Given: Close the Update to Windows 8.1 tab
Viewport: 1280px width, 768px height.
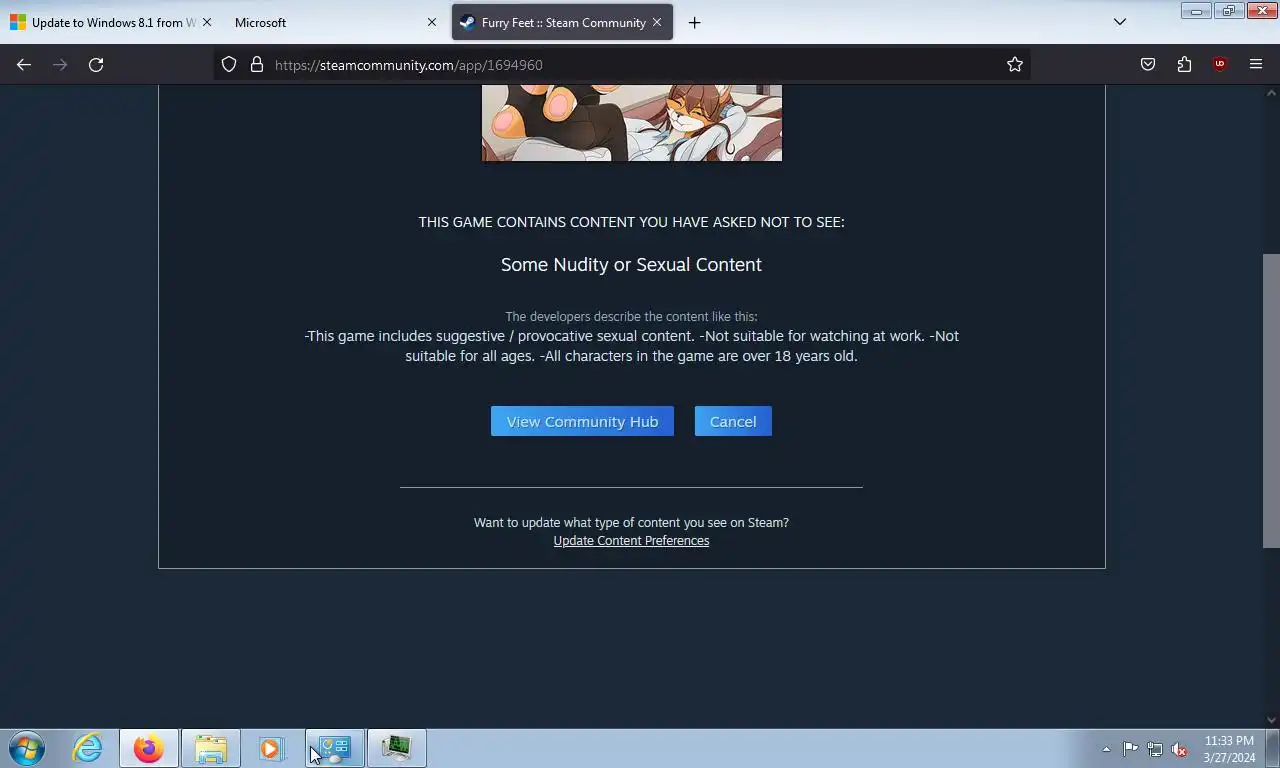Looking at the screenshot, I should coord(207,22).
